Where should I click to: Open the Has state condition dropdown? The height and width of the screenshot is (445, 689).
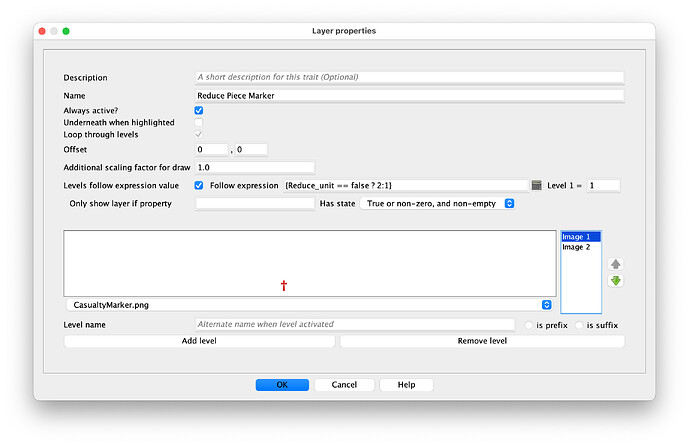pyautogui.click(x=437, y=203)
